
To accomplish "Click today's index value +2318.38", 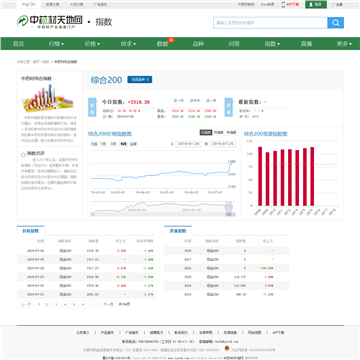I will click(139, 102).
